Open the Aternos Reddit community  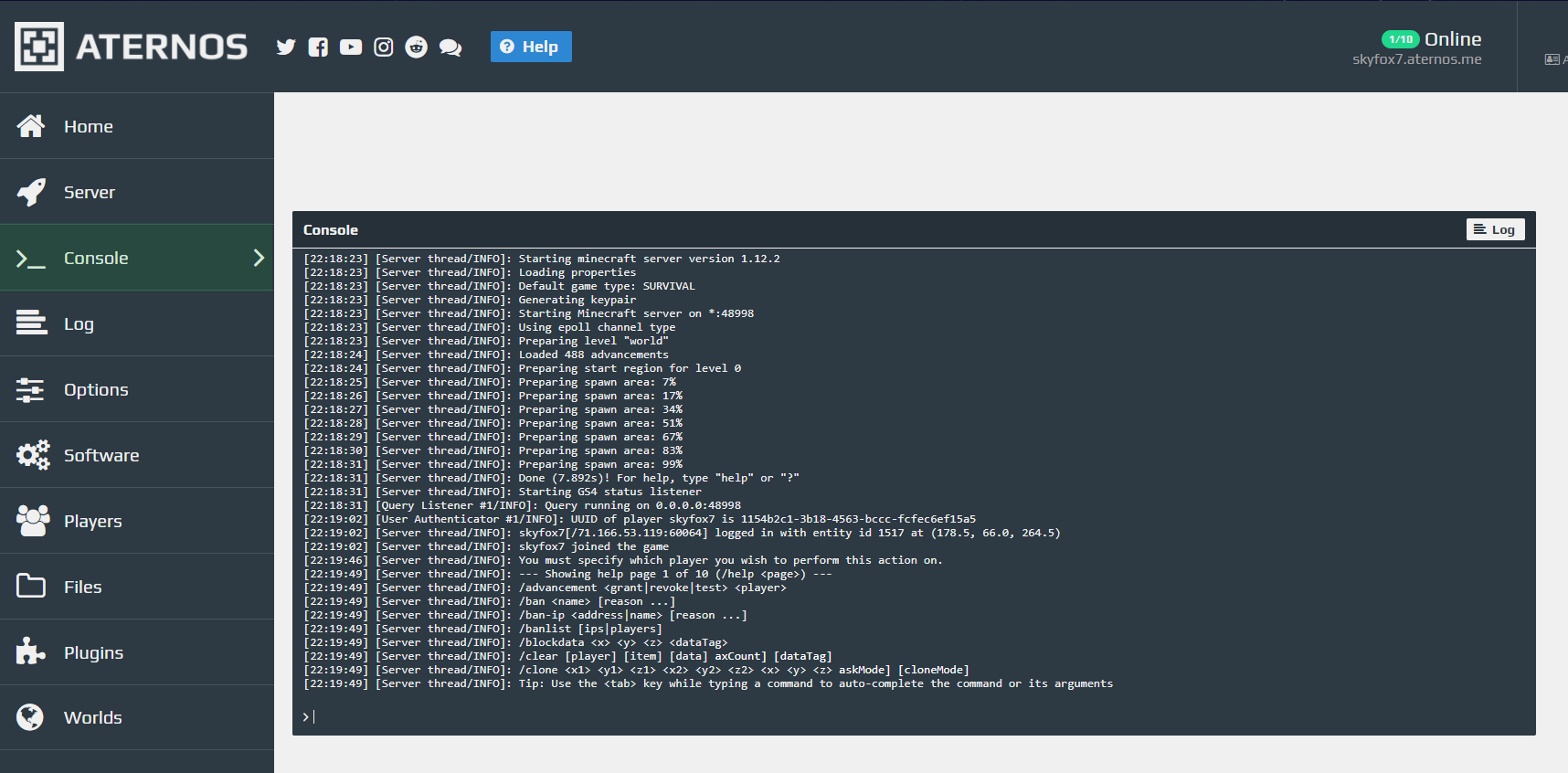pos(417,47)
